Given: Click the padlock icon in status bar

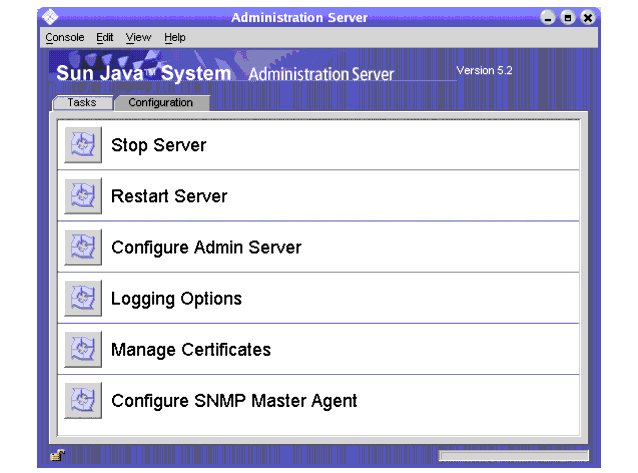Looking at the screenshot, I should (57, 455).
